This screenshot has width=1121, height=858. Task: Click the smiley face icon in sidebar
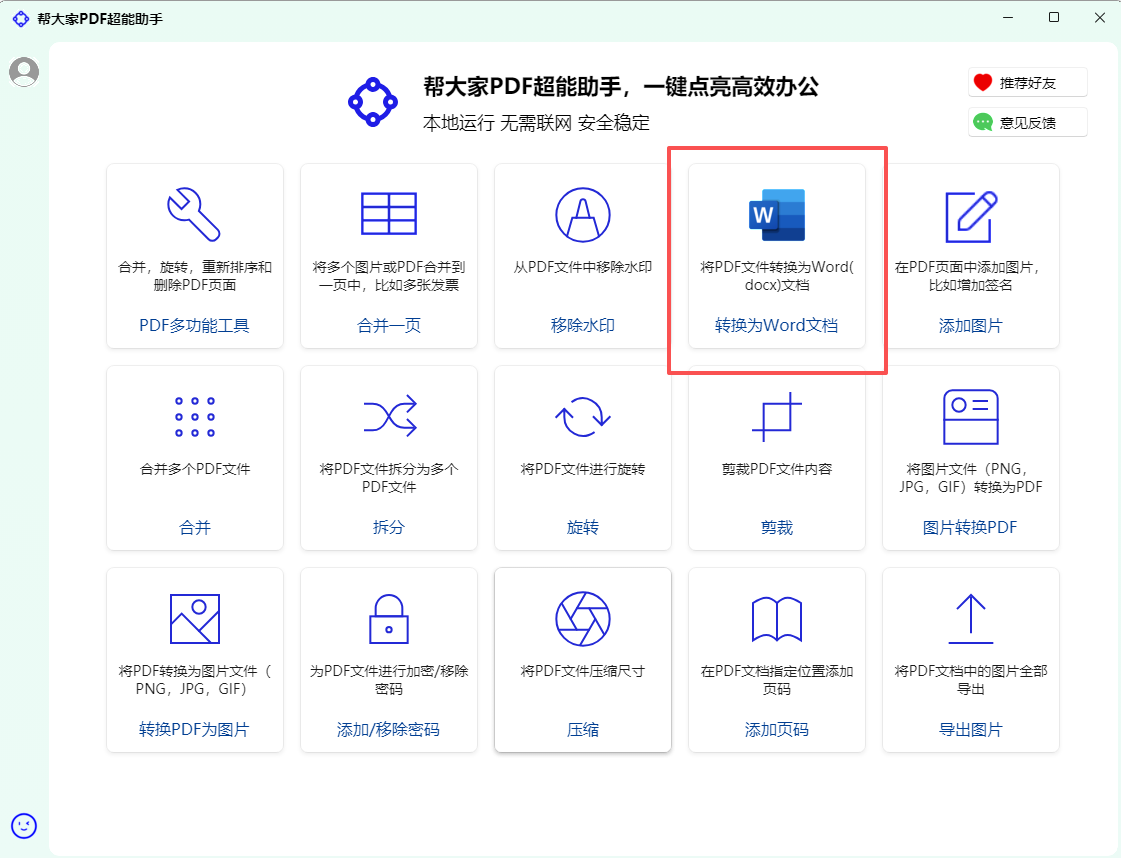tap(24, 825)
